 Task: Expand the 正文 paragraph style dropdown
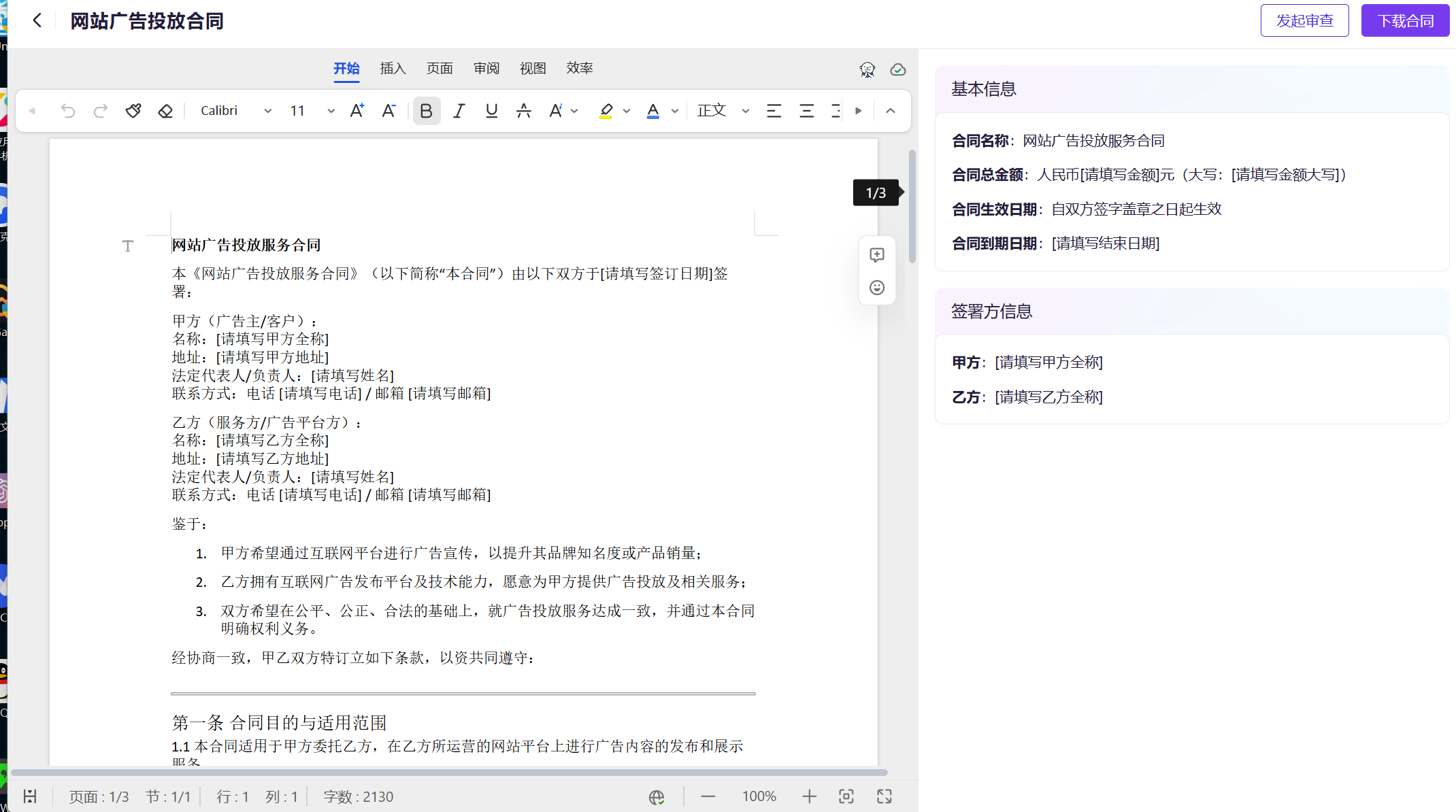745,111
